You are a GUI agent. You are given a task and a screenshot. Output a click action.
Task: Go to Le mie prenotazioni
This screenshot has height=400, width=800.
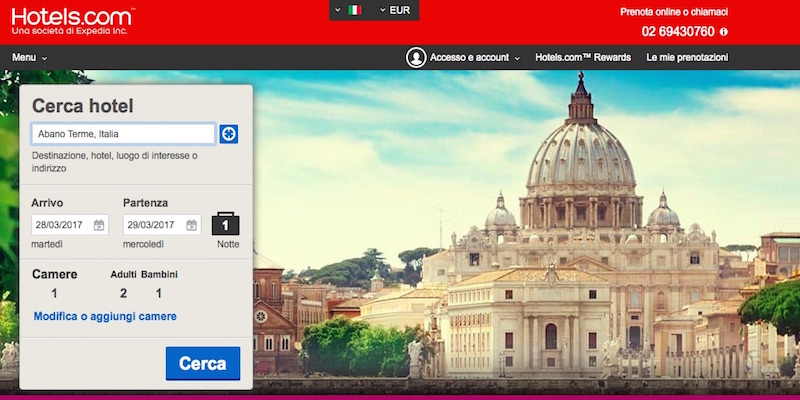point(687,58)
